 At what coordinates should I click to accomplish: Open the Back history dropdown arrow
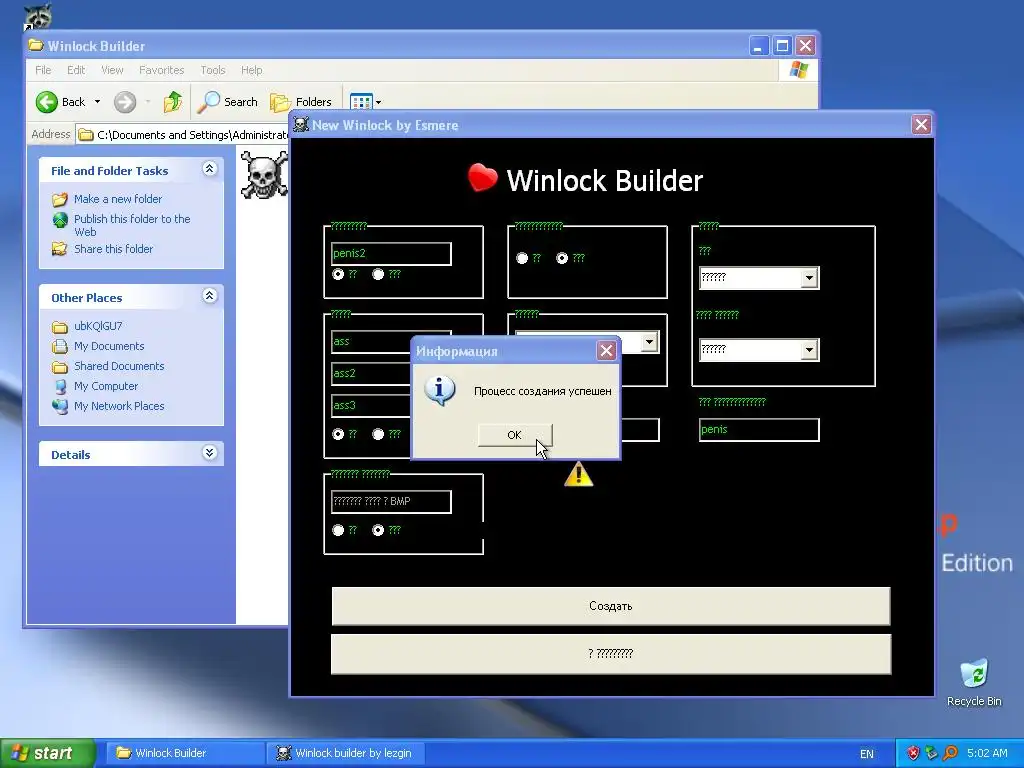click(97, 102)
